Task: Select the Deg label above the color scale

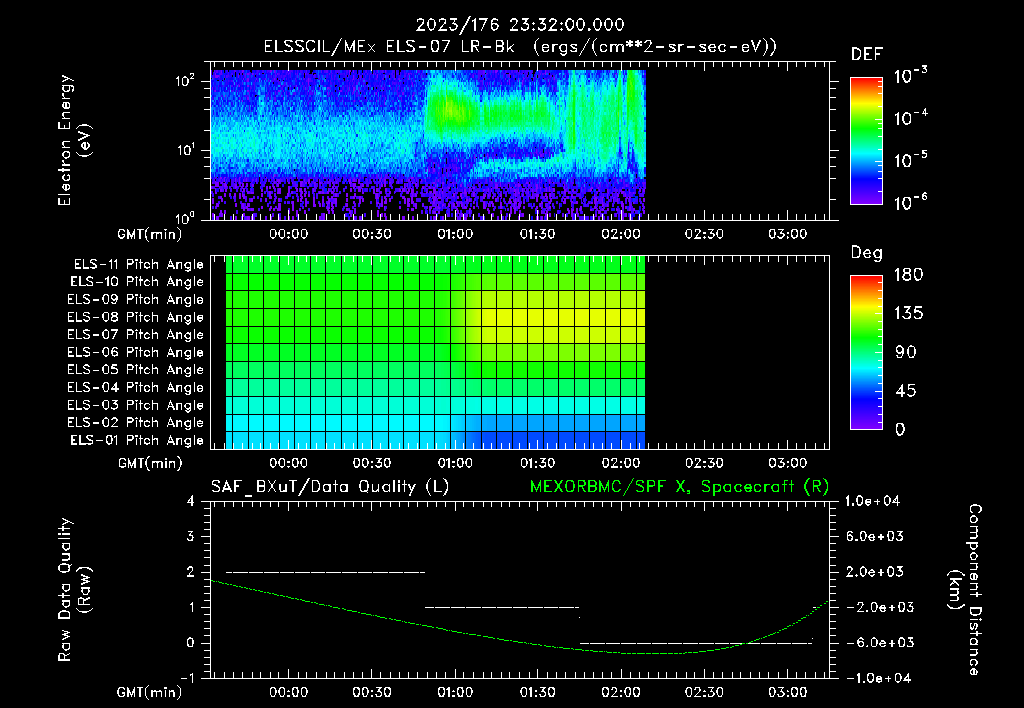Action: click(x=867, y=253)
